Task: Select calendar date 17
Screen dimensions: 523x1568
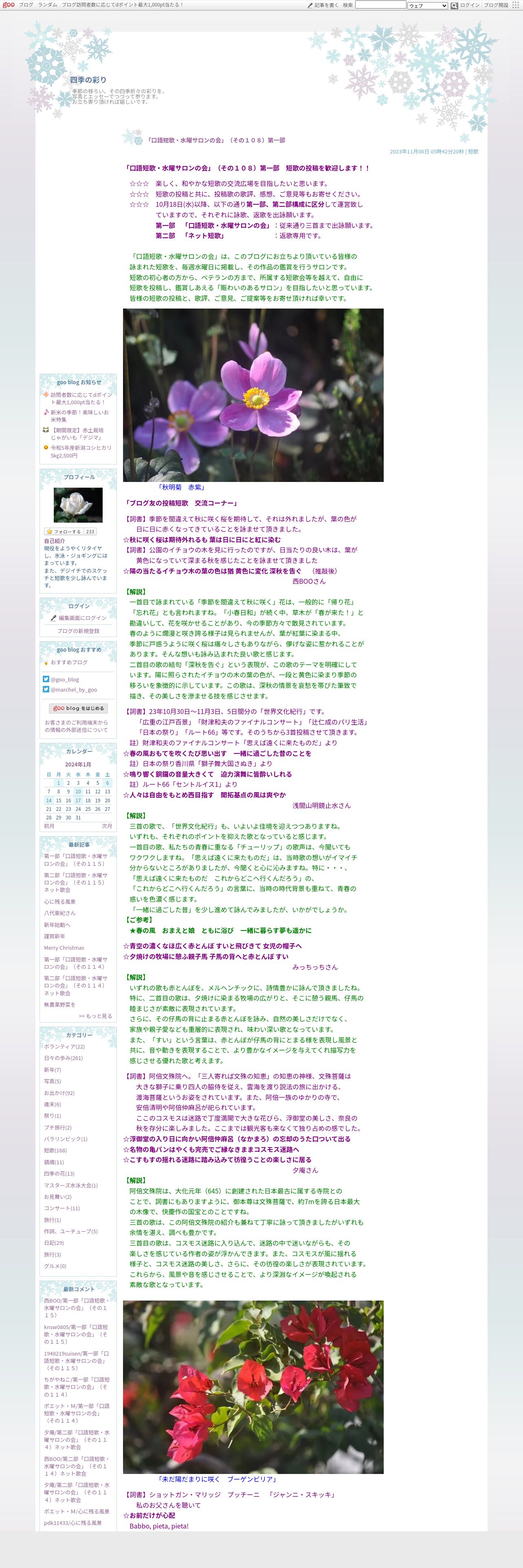Action: coord(78,800)
